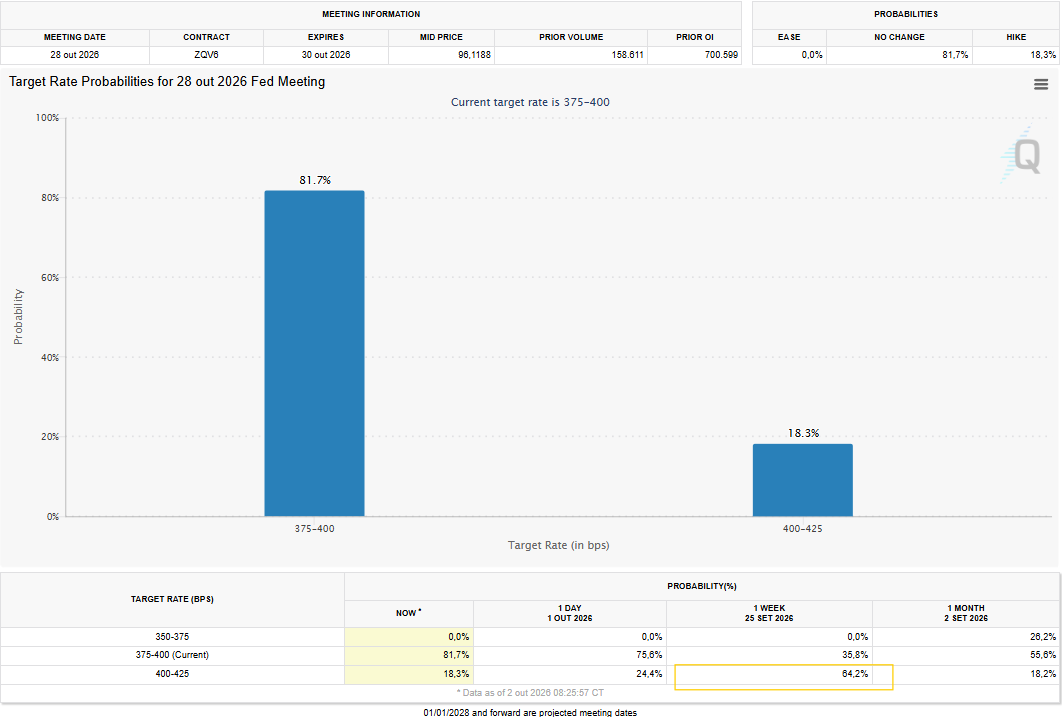Click the 400-425 bar showing 18.3%

pos(803,480)
